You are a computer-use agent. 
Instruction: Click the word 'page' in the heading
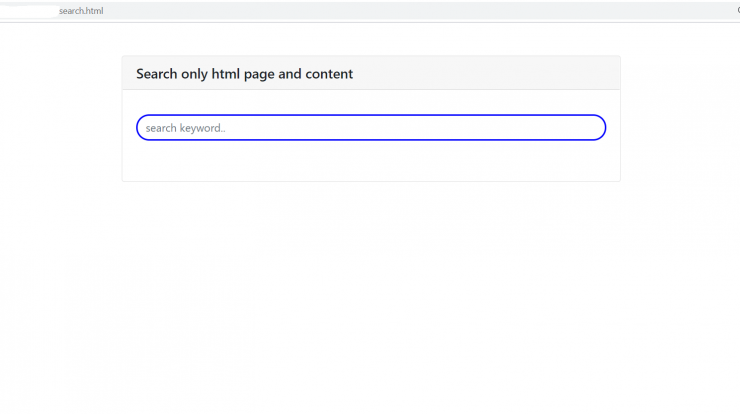coord(259,74)
